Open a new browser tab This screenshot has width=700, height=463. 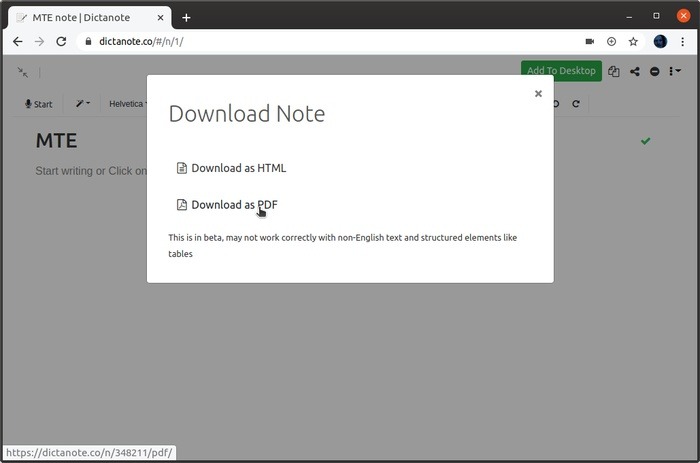coord(187,18)
